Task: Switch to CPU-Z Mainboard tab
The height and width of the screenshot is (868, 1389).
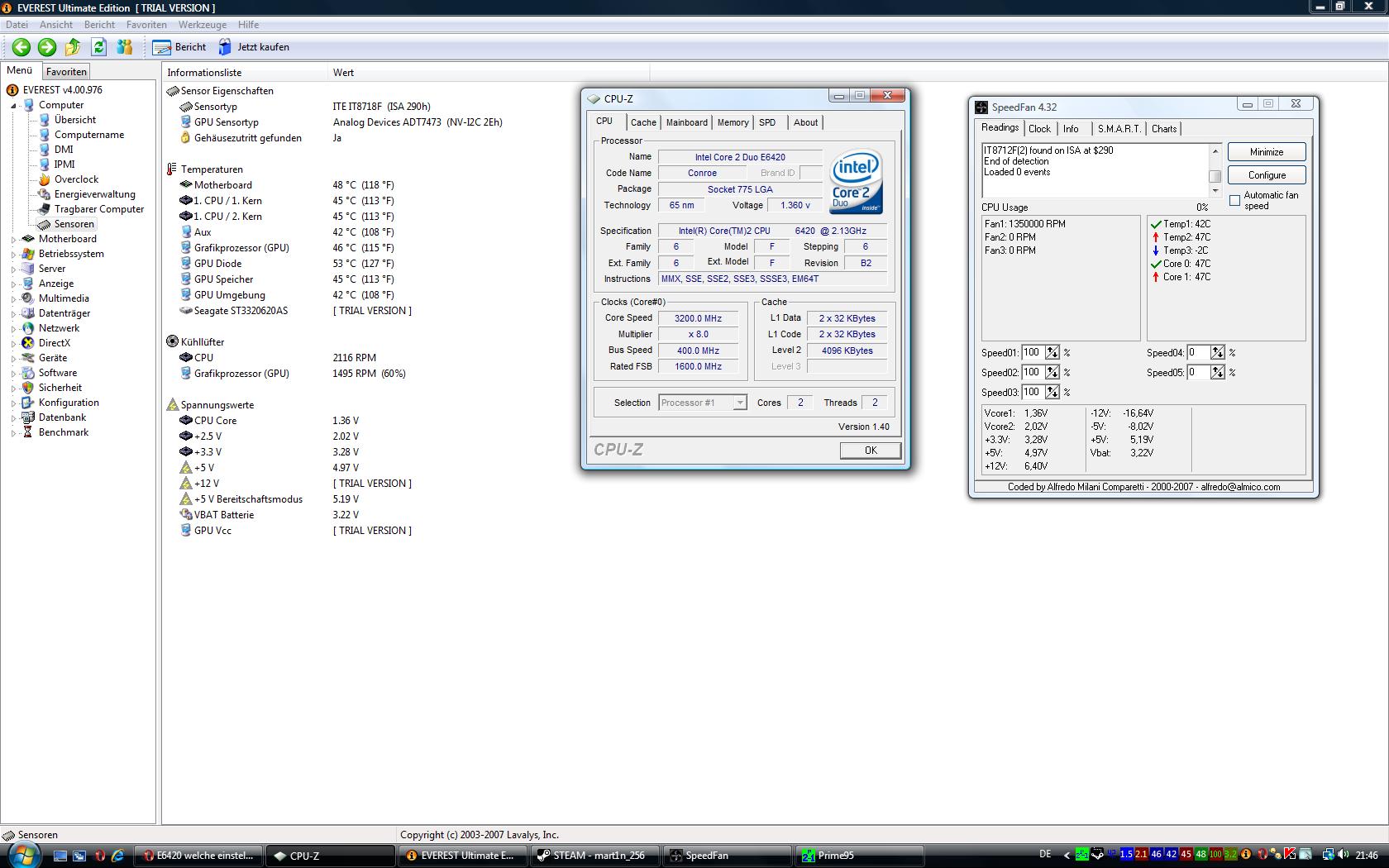Action: click(x=687, y=122)
